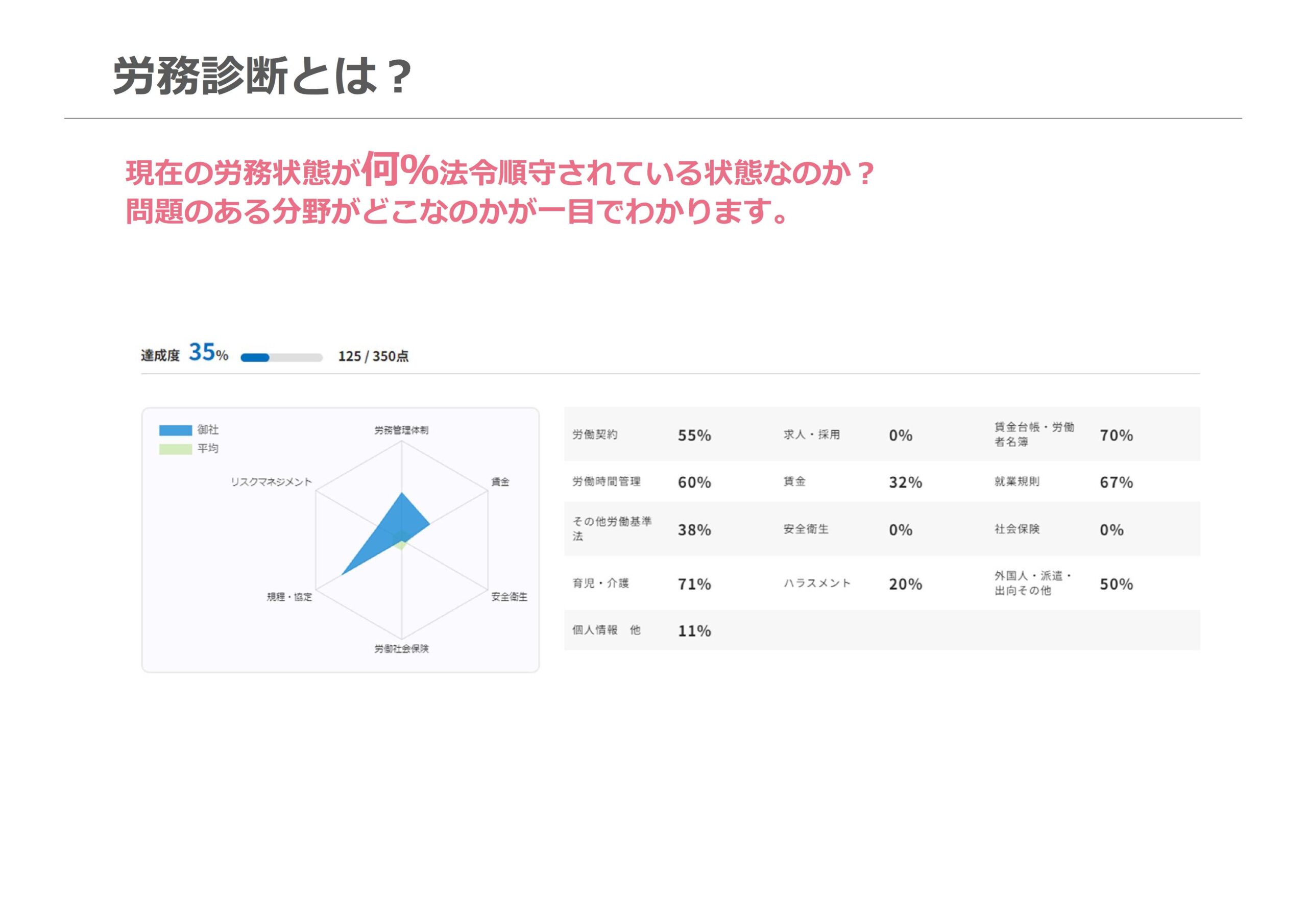Click the 70% value for 賃金台帳
Viewport: 1307px width, 924px height.
pos(1116,435)
